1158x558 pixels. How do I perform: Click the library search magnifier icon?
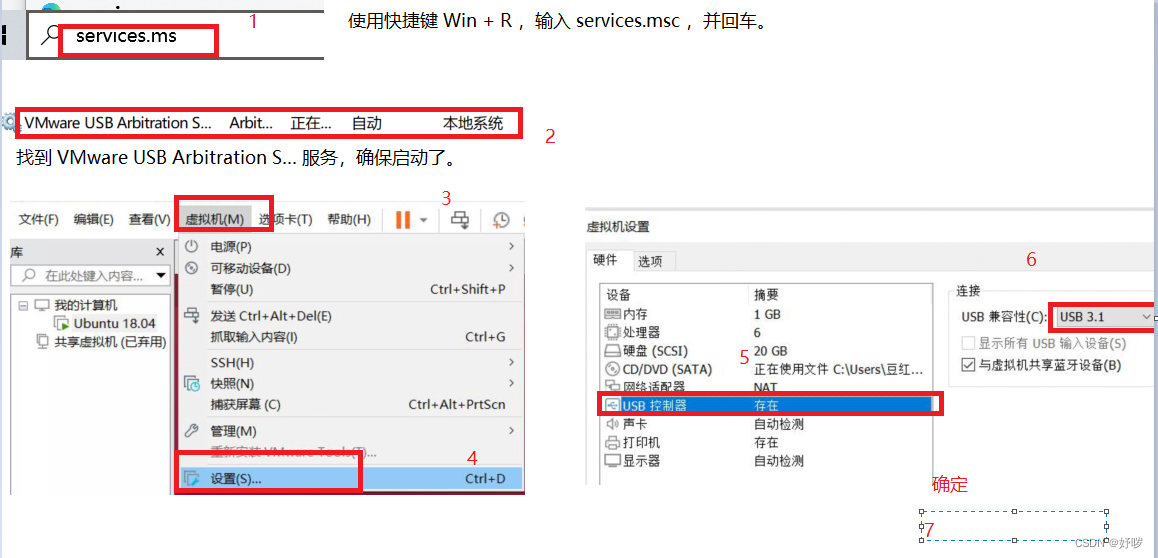tap(30, 276)
